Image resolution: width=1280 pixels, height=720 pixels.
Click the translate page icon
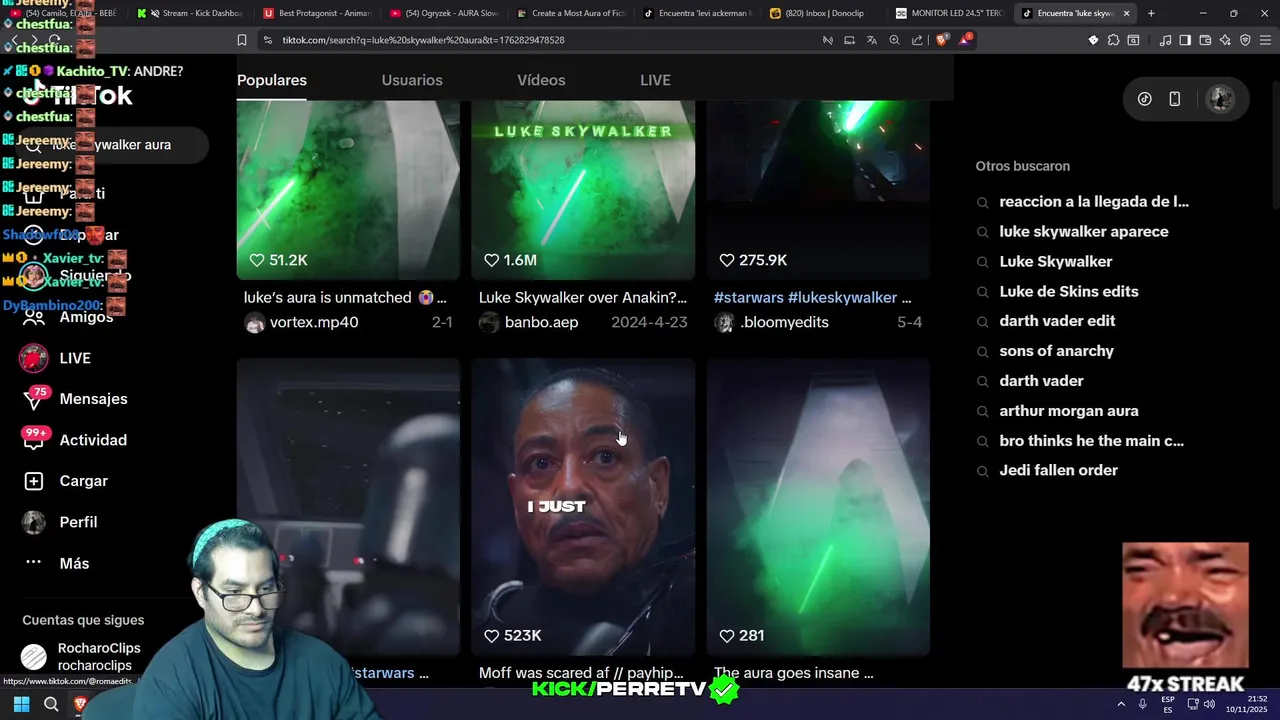coord(872,40)
